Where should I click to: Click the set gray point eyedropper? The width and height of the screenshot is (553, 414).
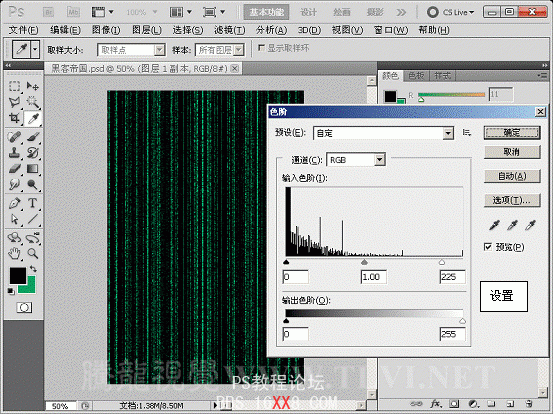coord(512,225)
